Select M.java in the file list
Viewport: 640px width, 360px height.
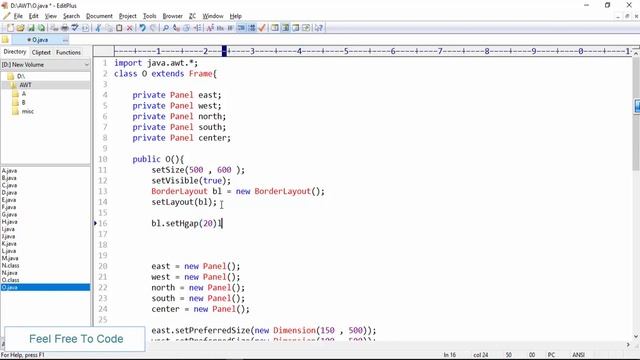click(10, 258)
